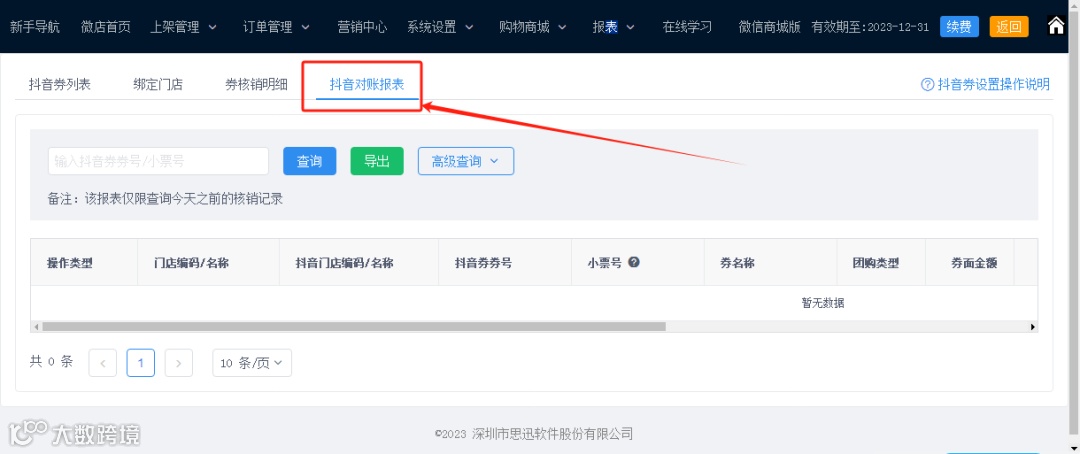Click the next page arrow in pagination

(x=179, y=363)
